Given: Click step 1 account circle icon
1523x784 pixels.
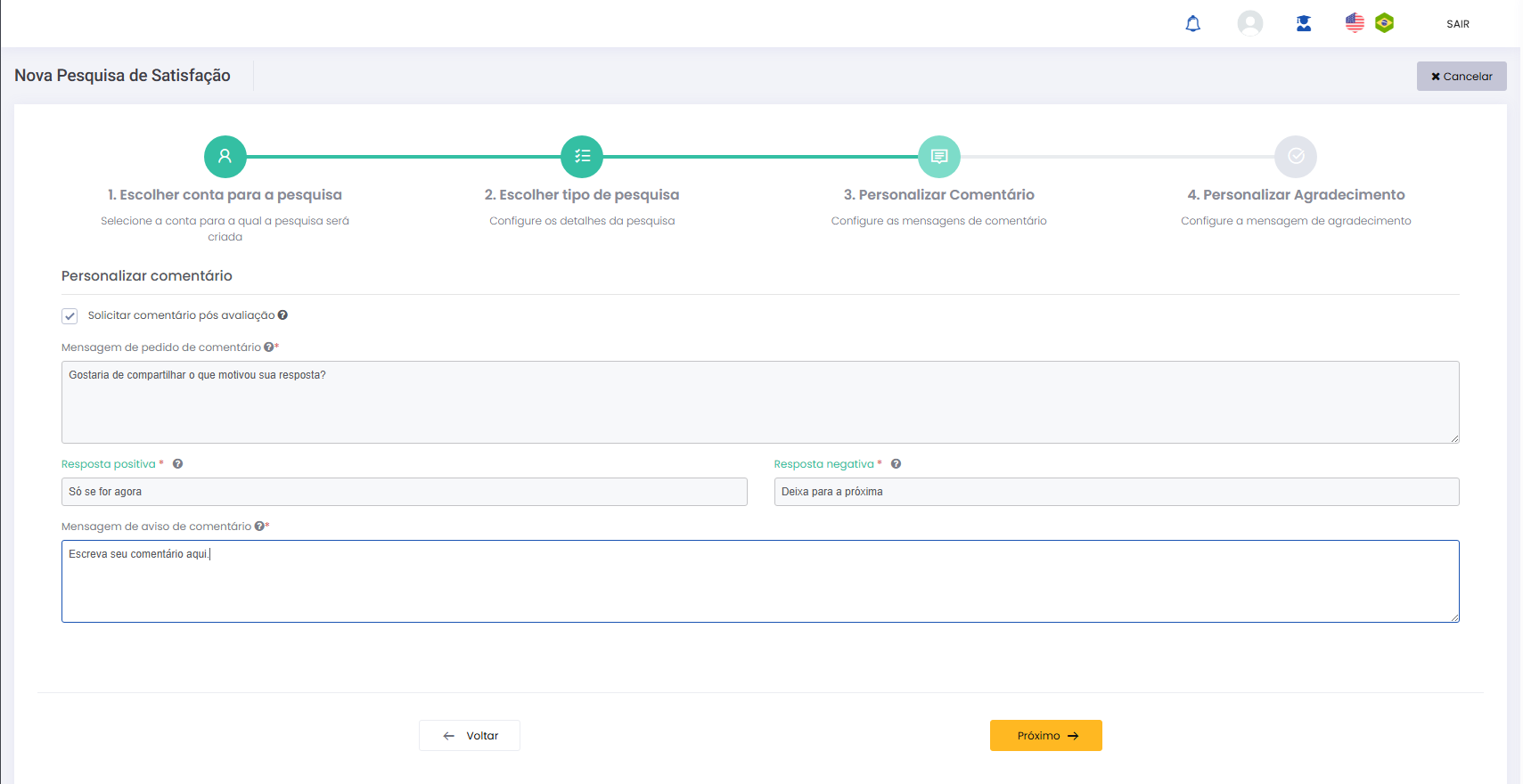Looking at the screenshot, I should pos(225,157).
